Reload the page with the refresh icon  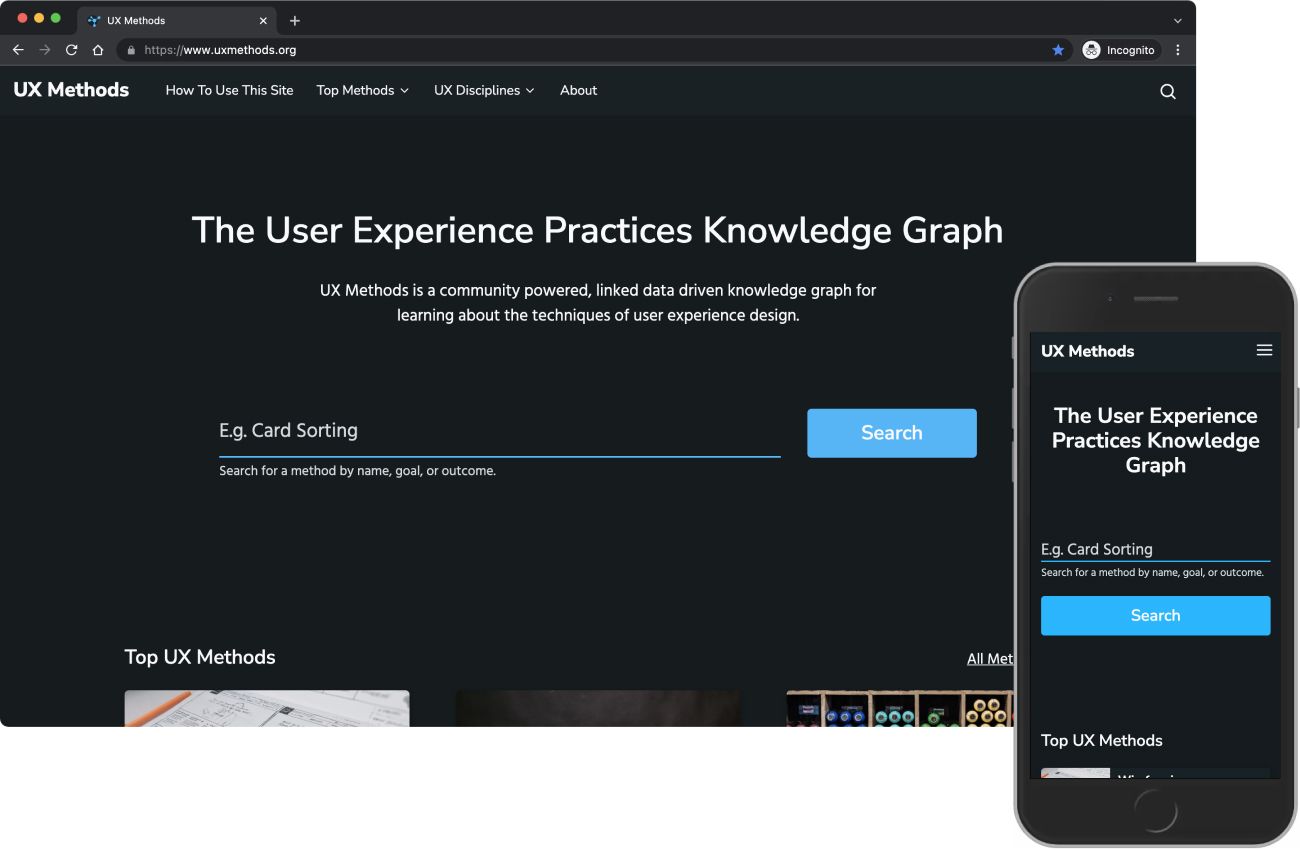[71, 50]
